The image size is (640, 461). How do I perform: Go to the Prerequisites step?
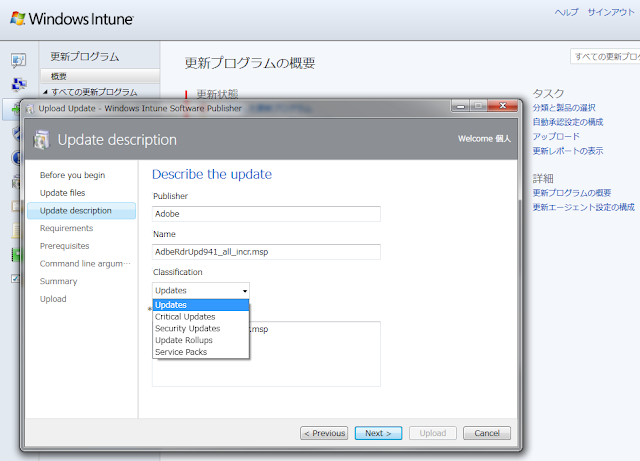pyautogui.click(x=64, y=246)
